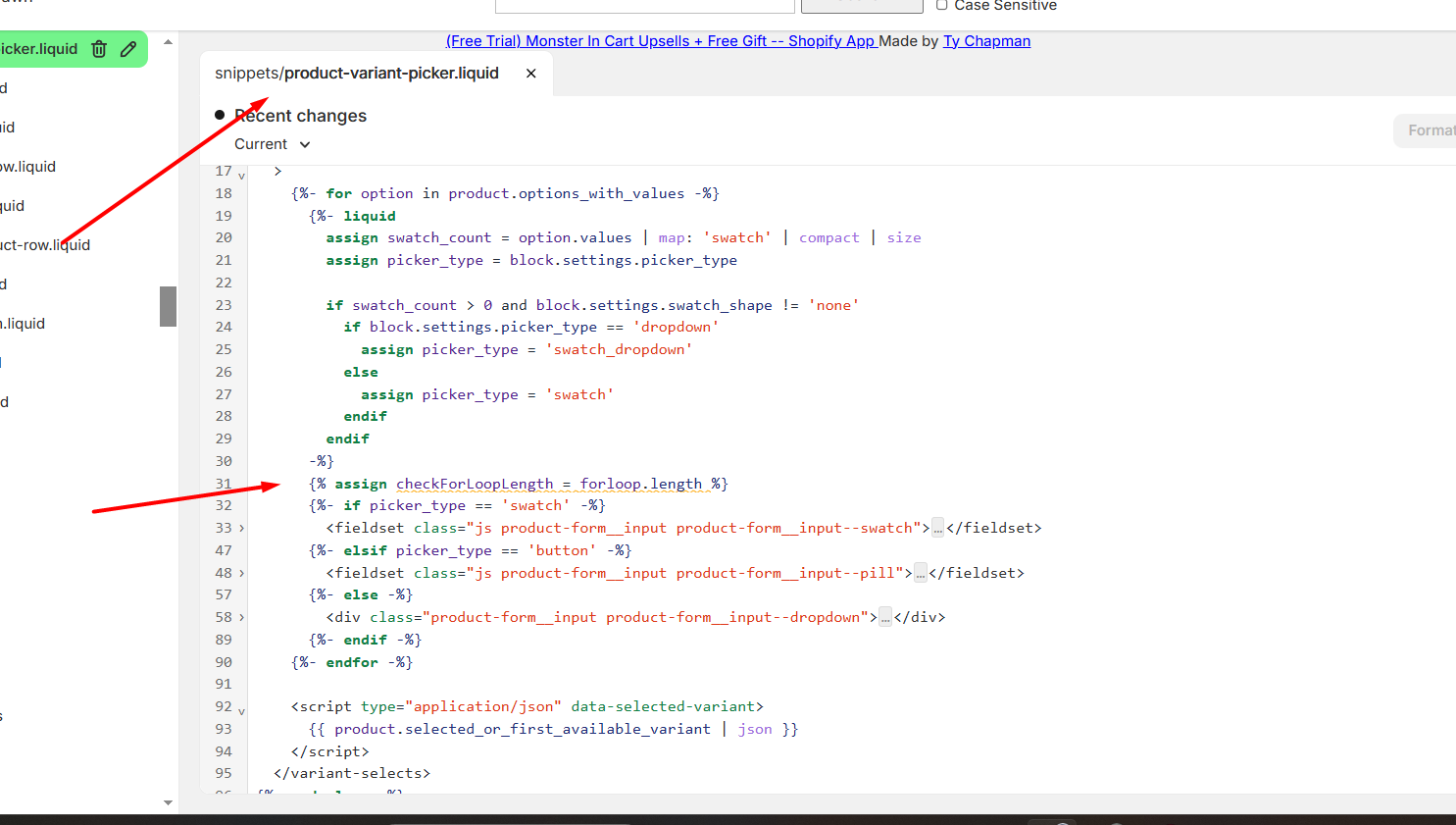Viewport: 1456px width, 825px height.
Task: Toggle the Case Sensitive checkbox
Action: click(x=941, y=5)
